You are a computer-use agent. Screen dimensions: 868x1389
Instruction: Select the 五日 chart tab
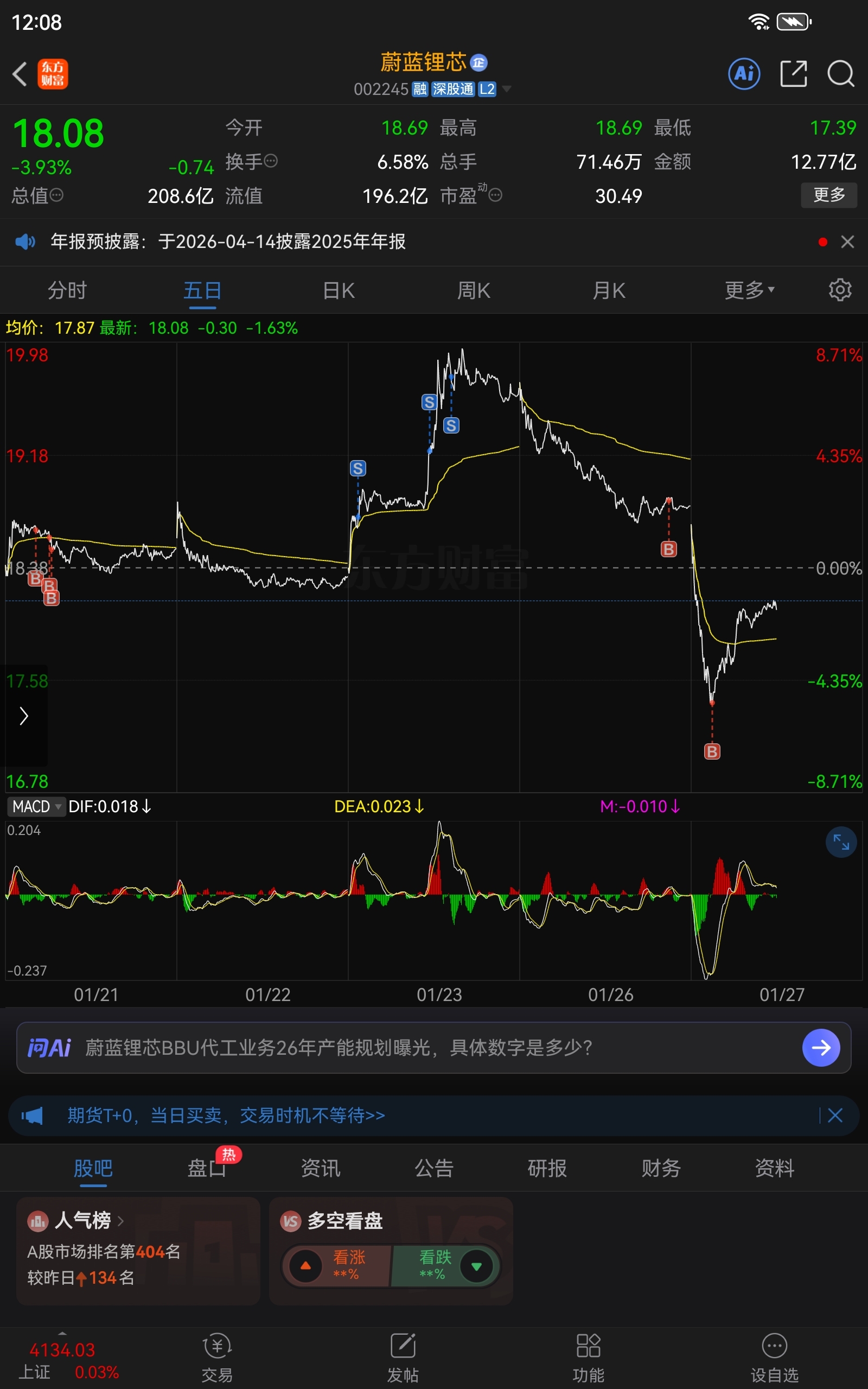[x=202, y=290]
